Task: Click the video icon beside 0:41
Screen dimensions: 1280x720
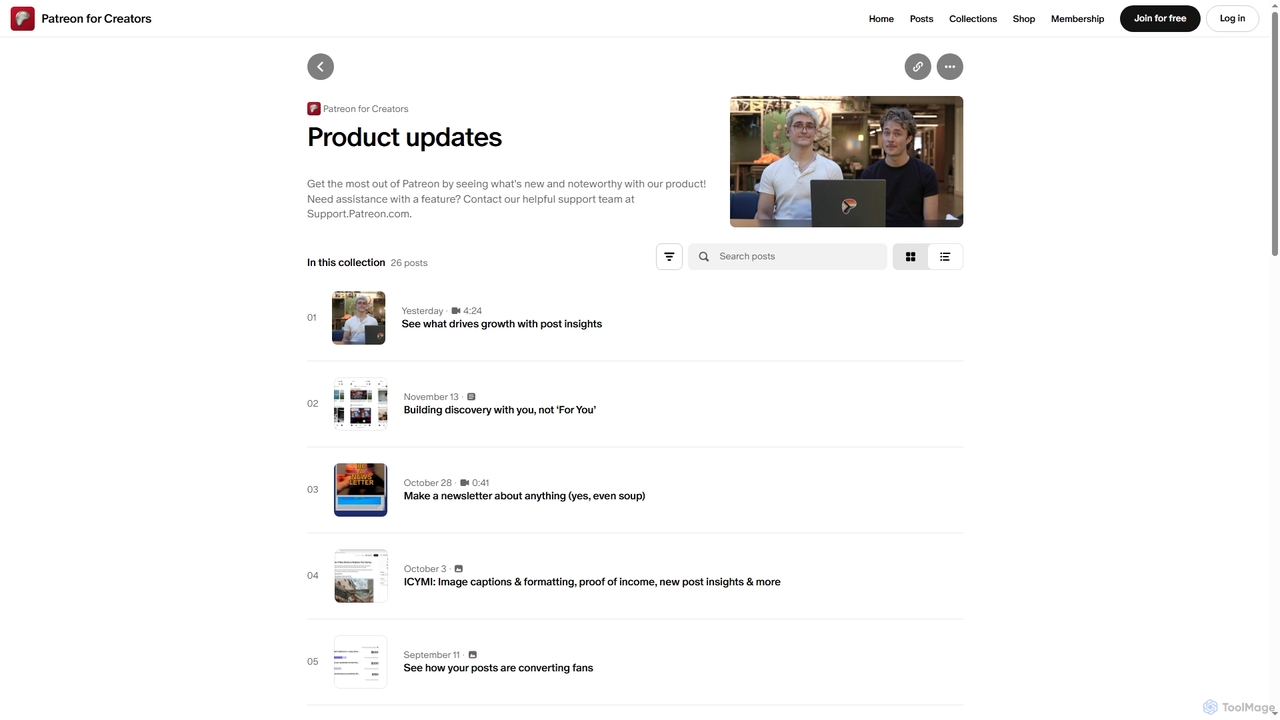Action: coord(464,483)
